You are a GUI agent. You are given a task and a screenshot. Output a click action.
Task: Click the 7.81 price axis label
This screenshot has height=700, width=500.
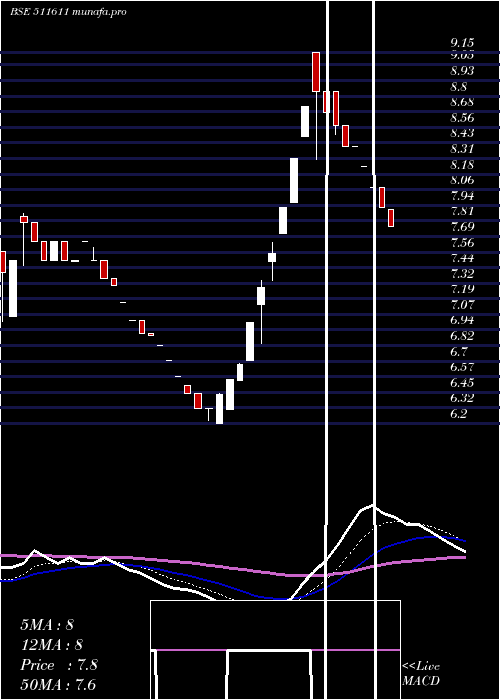click(x=462, y=211)
